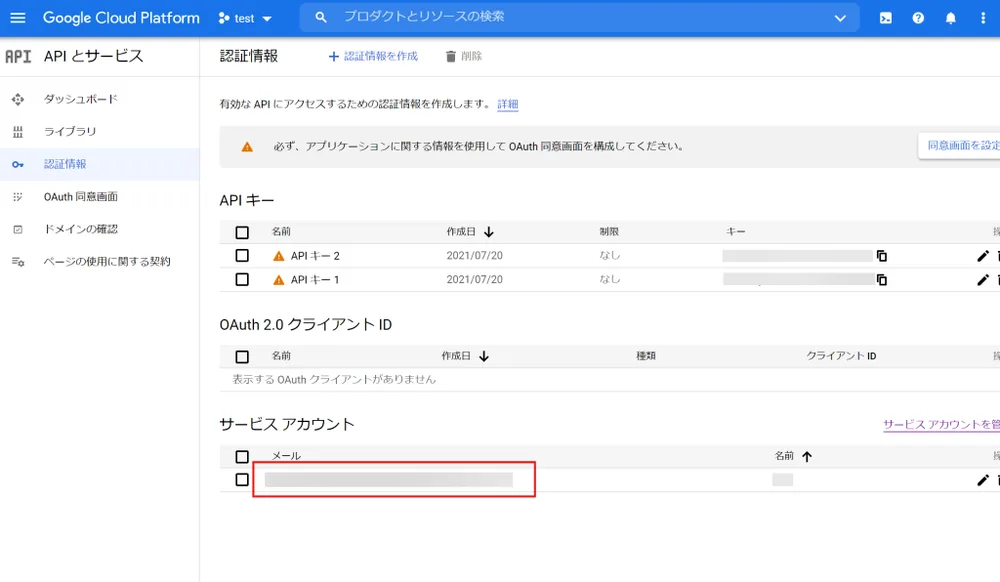Open the notifications bell
Image resolution: width=1000 pixels, height=582 pixels.
(950, 18)
